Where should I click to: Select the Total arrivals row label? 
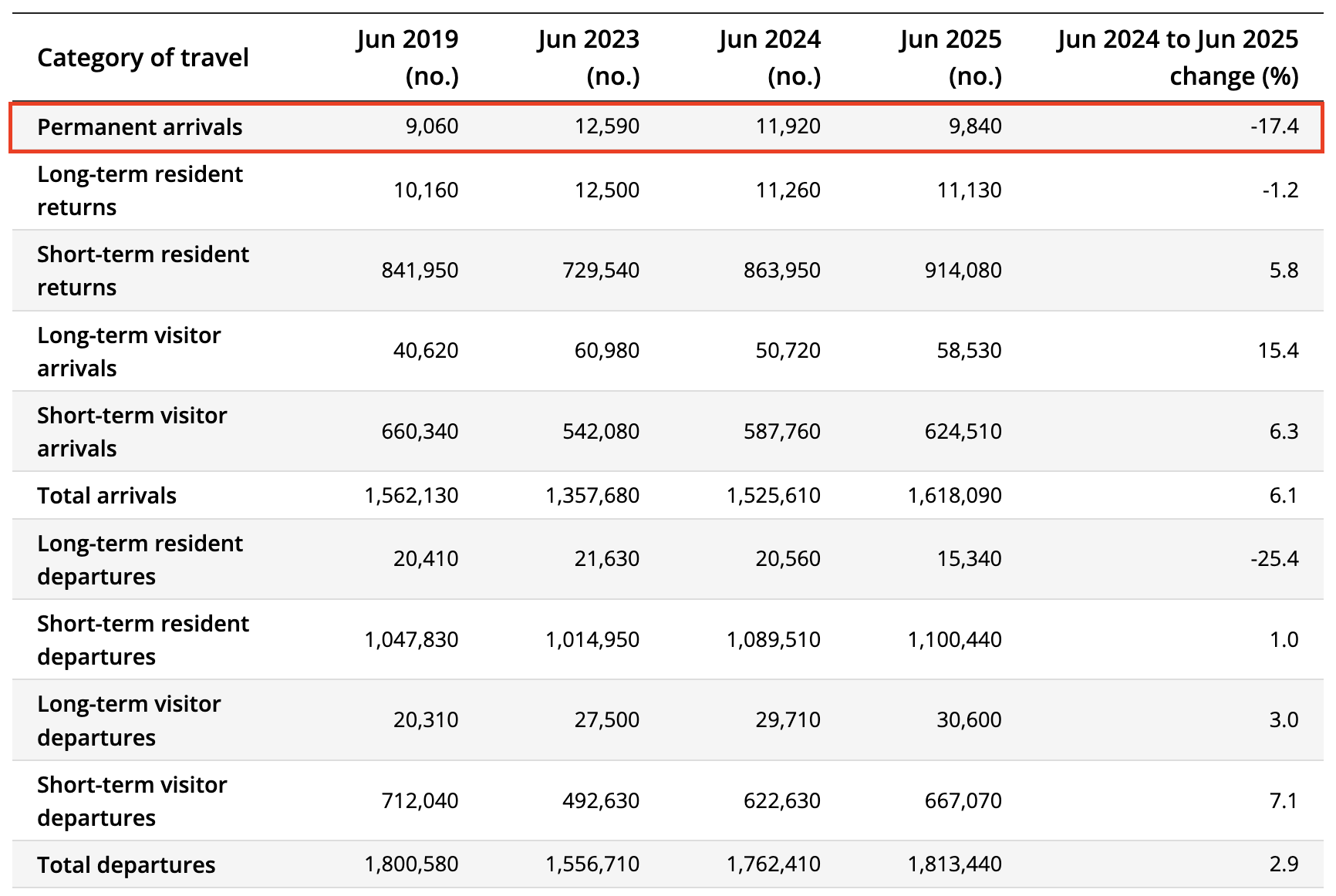(x=106, y=496)
